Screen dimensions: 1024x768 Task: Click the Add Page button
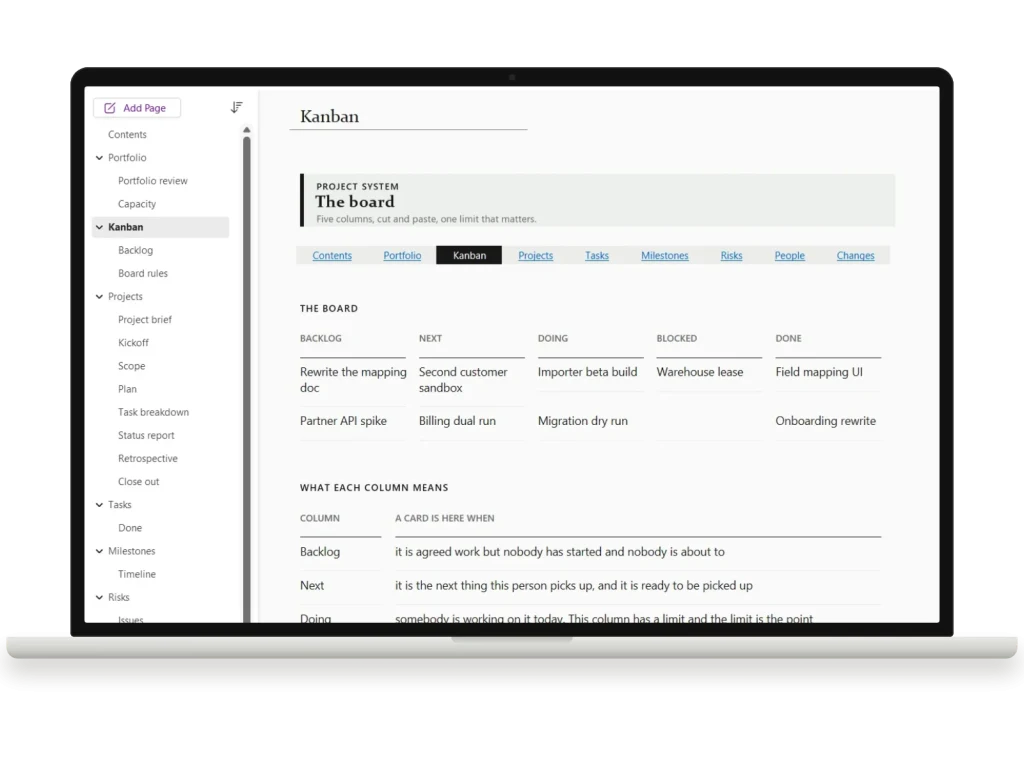tap(136, 108)
